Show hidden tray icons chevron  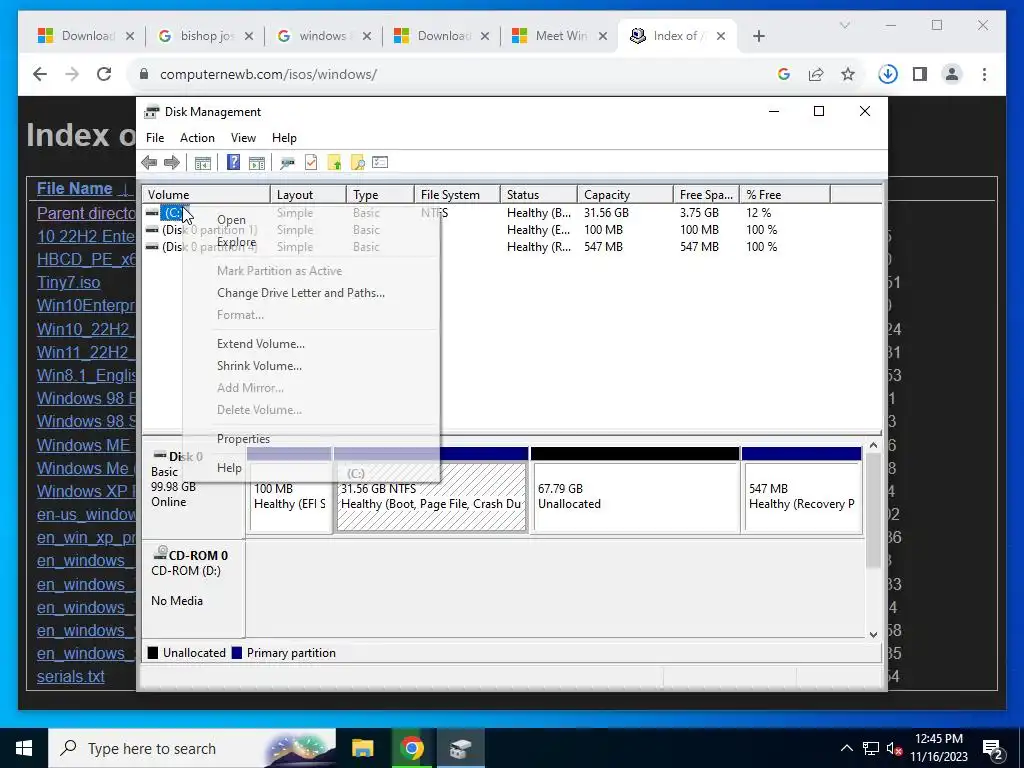[846, 748]
